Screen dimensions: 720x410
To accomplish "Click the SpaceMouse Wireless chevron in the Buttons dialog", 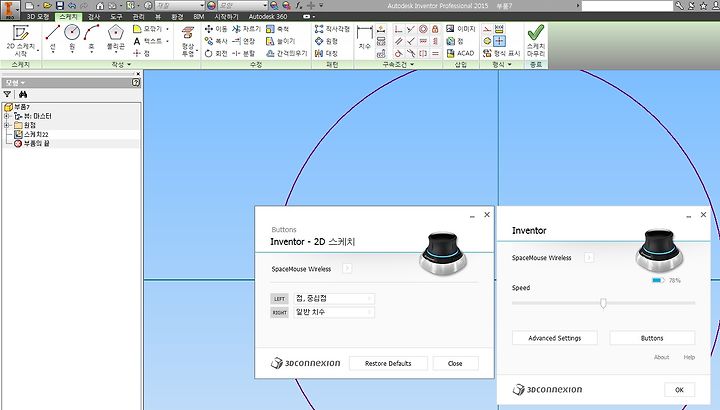I will point(347,268).
